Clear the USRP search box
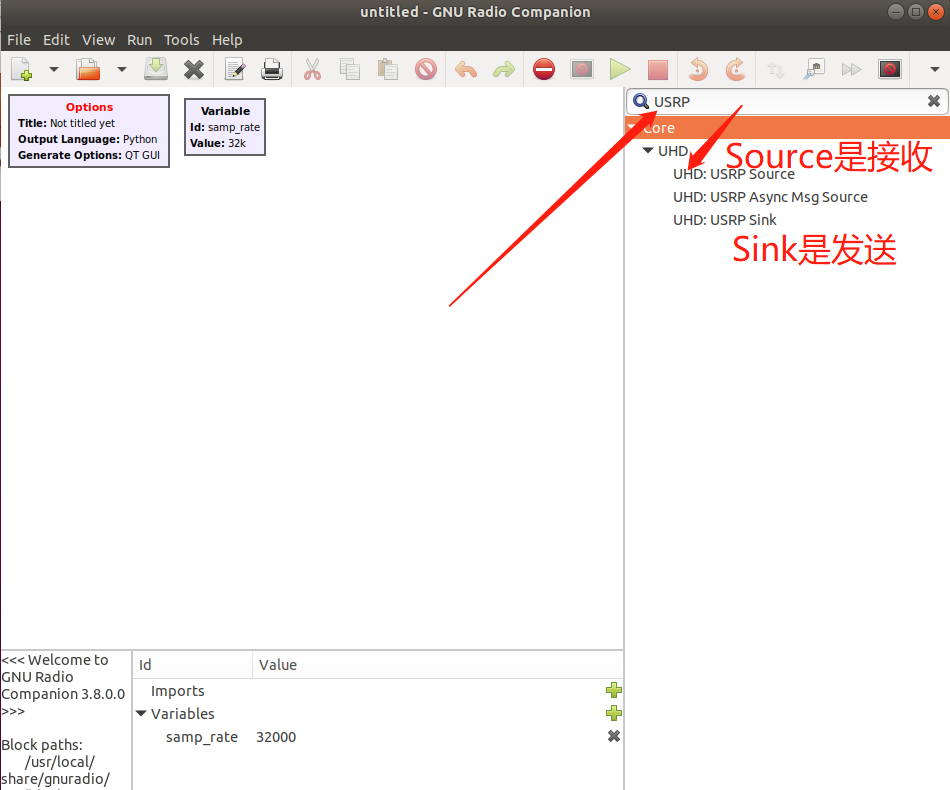Viewport: 950px width, 790px height. [x=933, y=100]
